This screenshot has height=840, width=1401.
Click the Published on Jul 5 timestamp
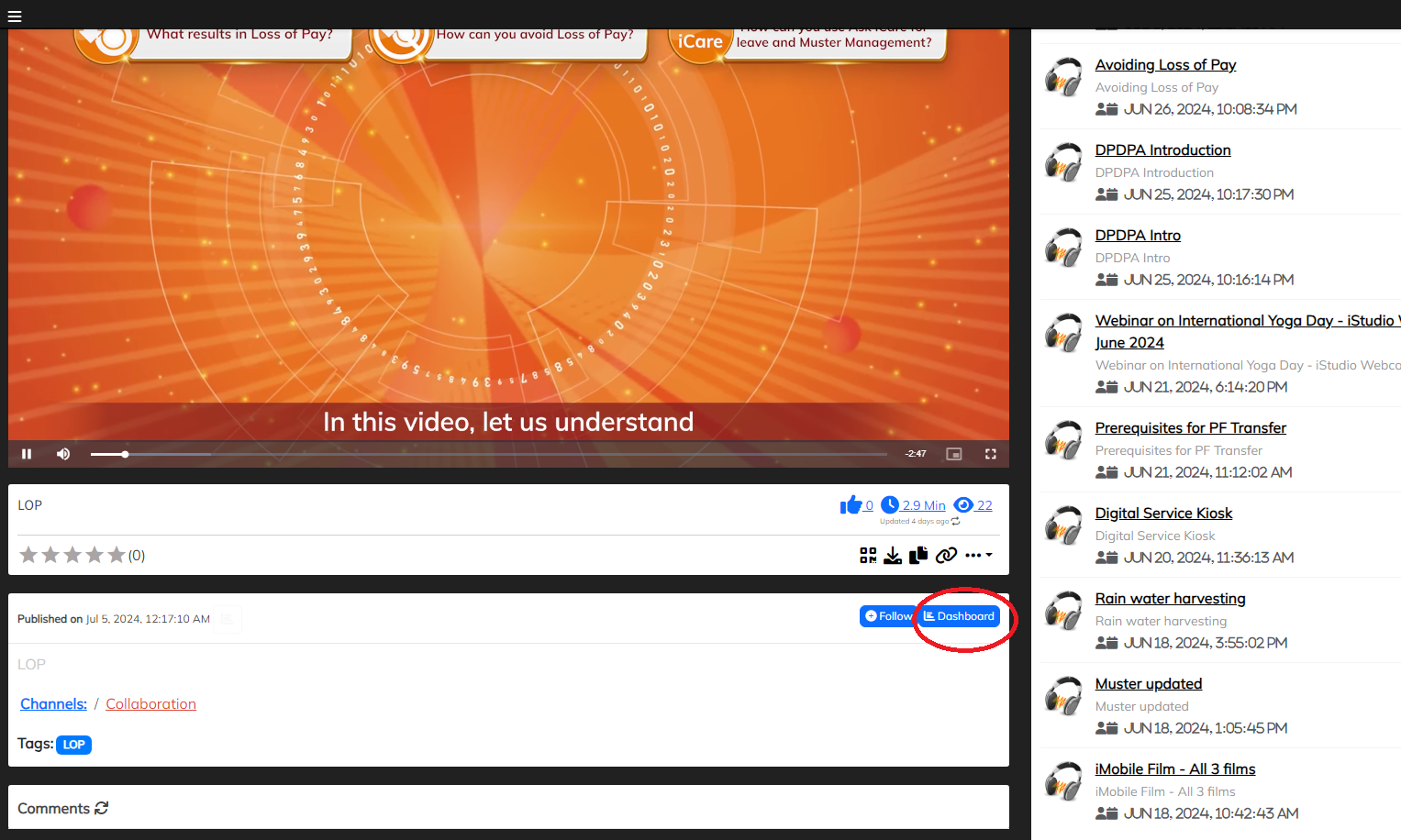tap(114, 619)
